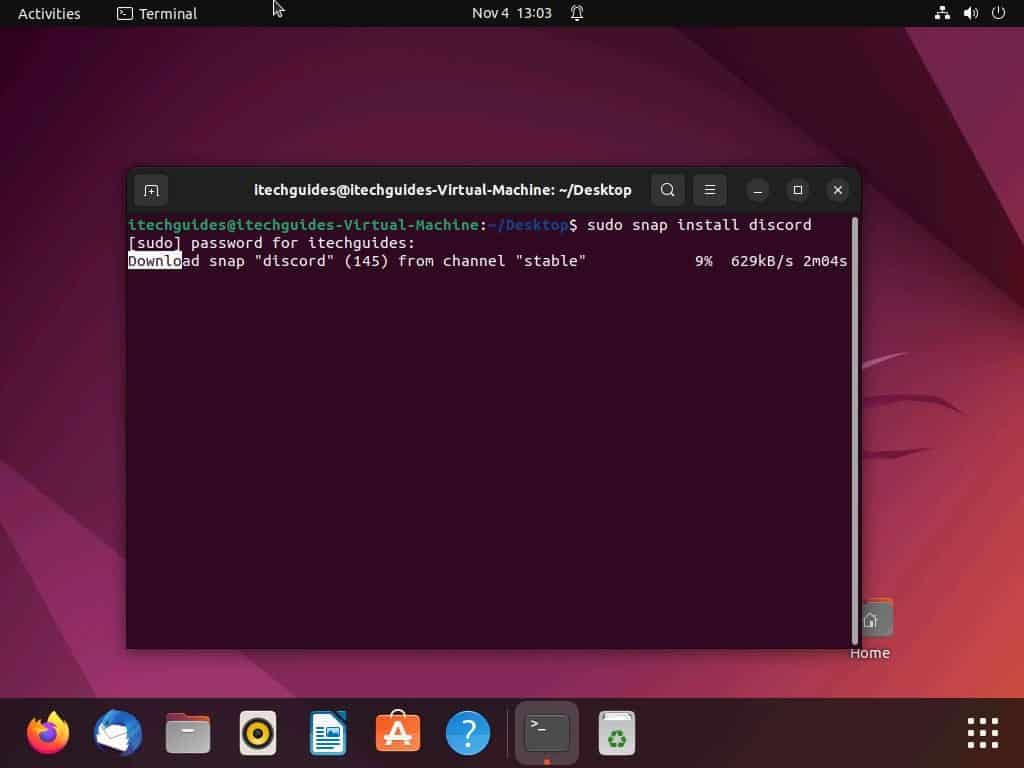Launch Firefox from the dock

tap(48, 733)
